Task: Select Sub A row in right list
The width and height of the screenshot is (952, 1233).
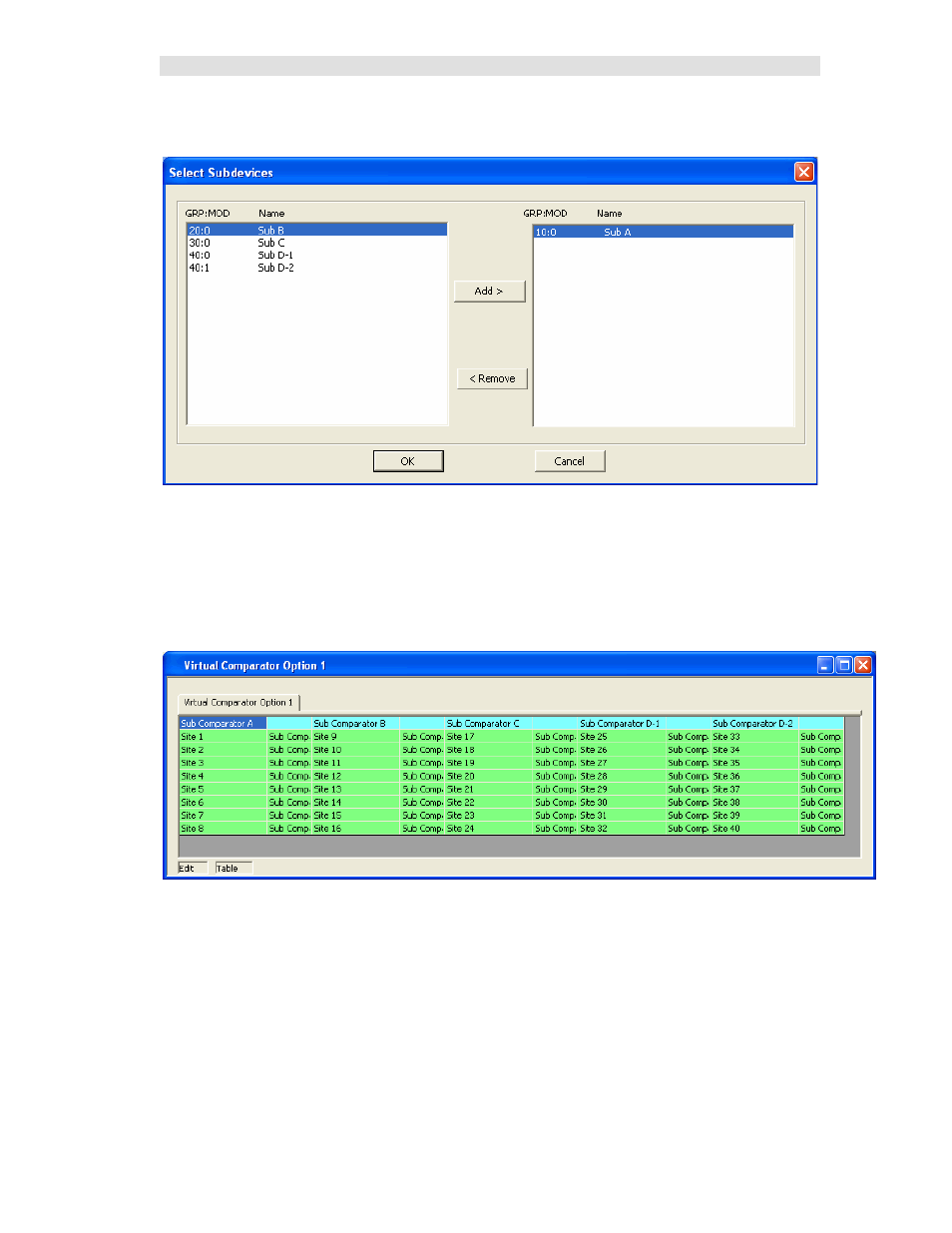Action: click(664, 232)
